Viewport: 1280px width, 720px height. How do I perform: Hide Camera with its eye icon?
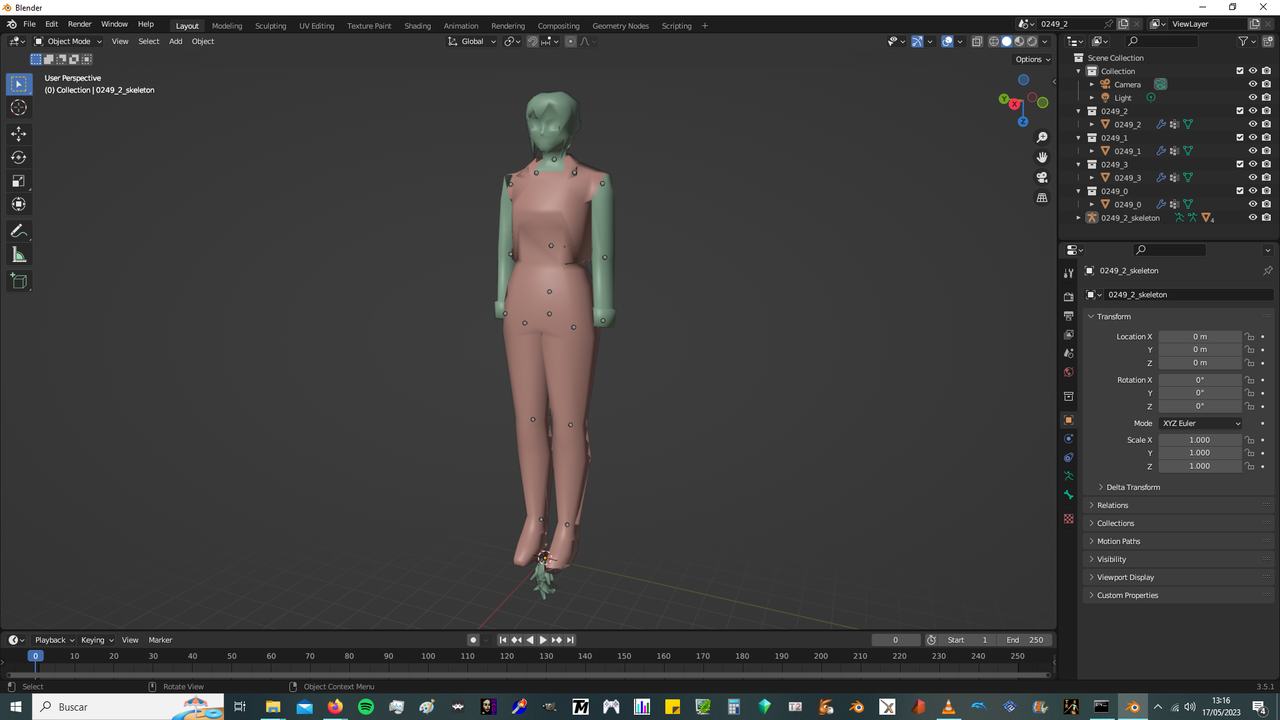[x=1253, y=84]
